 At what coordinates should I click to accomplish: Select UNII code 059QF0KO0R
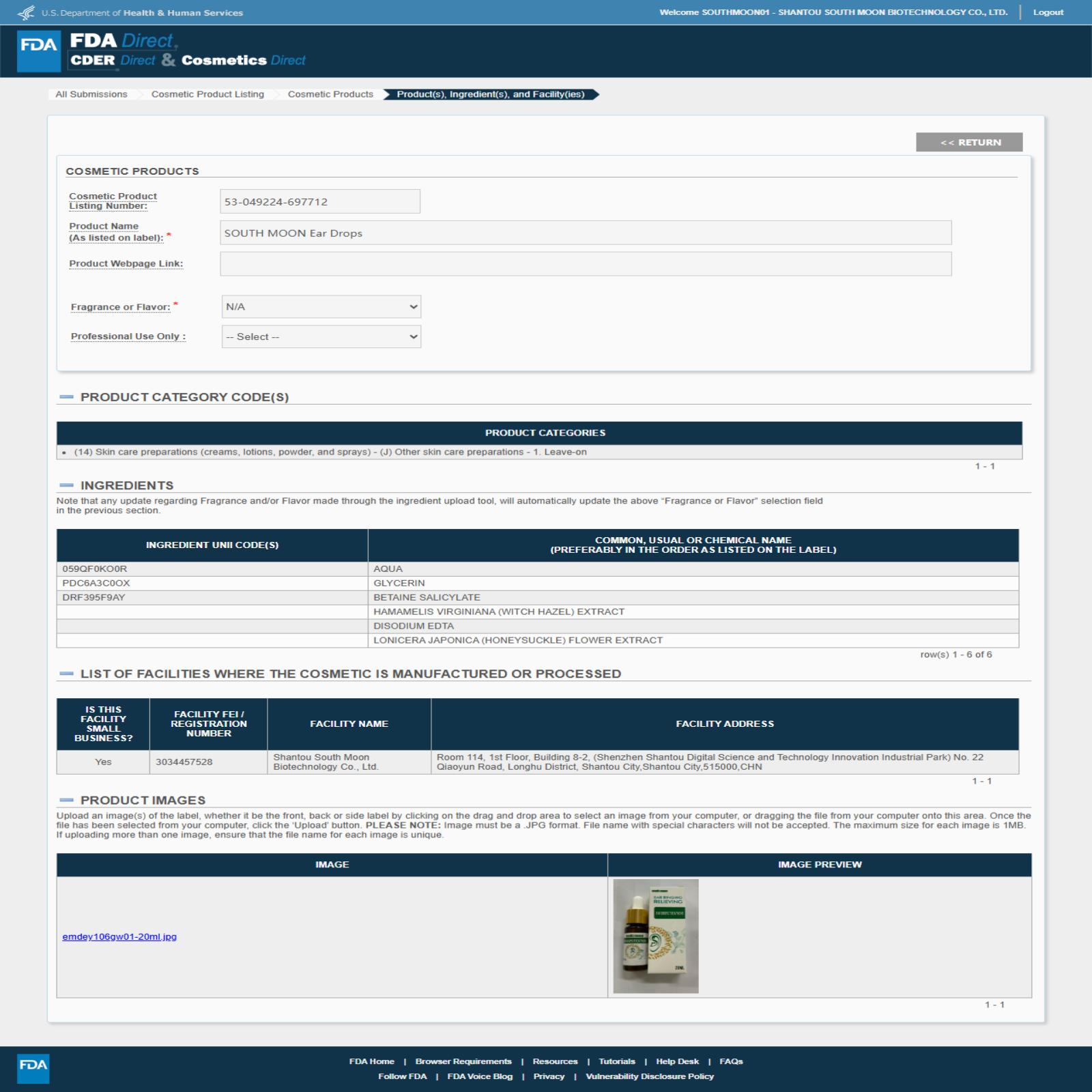[x=212, y=569]
